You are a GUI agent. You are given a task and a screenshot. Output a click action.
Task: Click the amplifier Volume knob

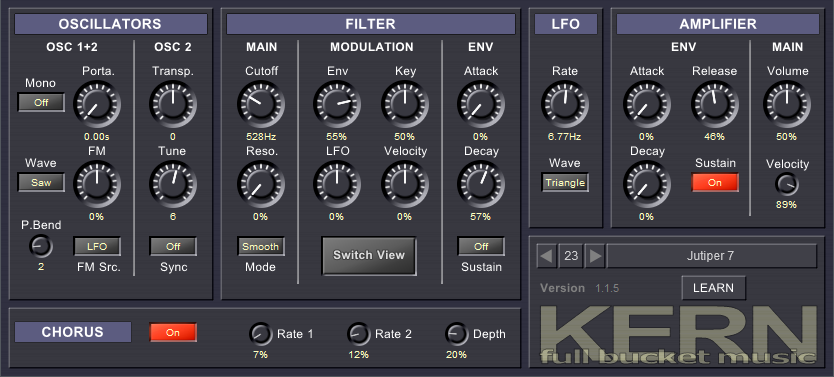(x=787, y=104)
